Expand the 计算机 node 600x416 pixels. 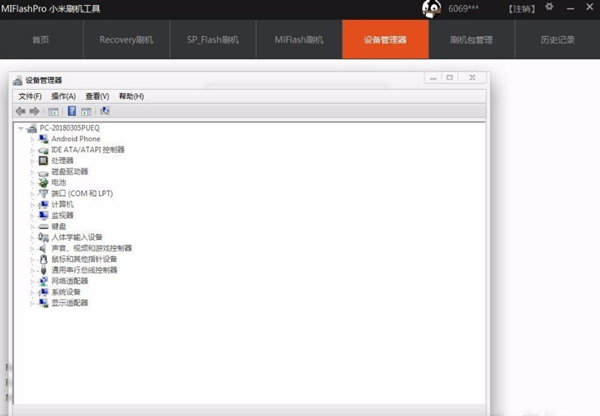(33, 205)
